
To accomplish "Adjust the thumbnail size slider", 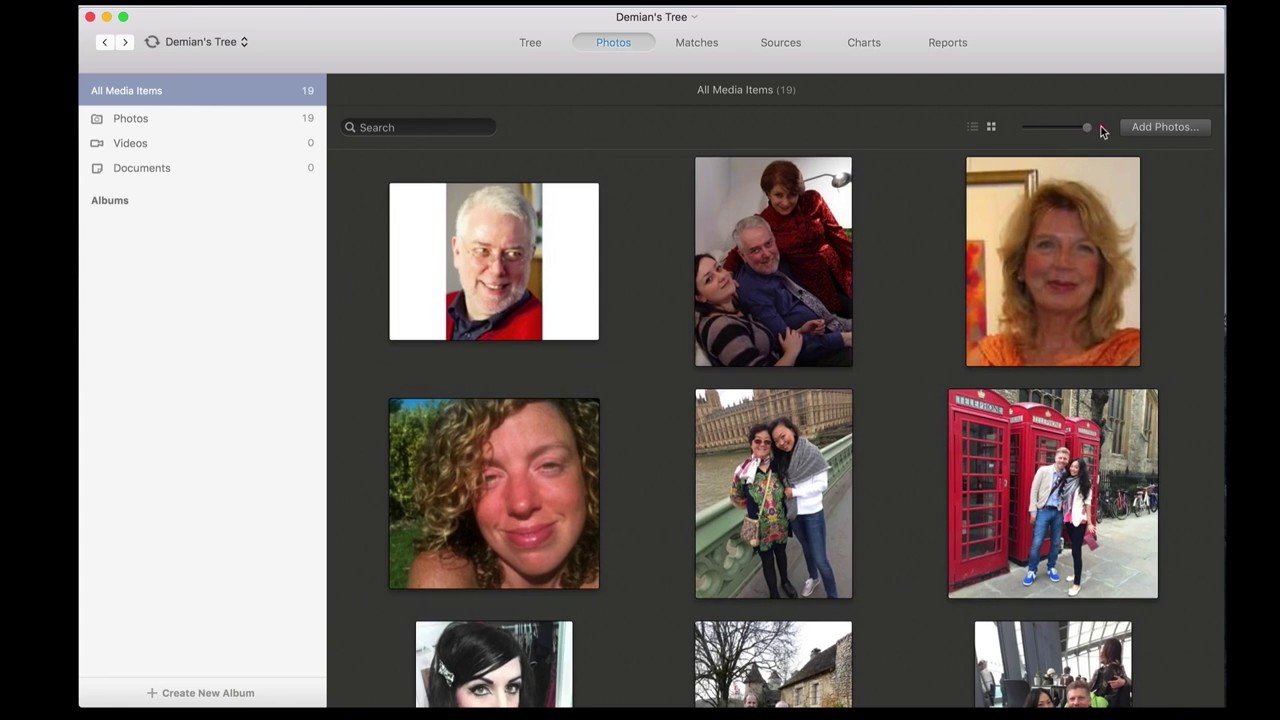I will [x=1056, y=127].
